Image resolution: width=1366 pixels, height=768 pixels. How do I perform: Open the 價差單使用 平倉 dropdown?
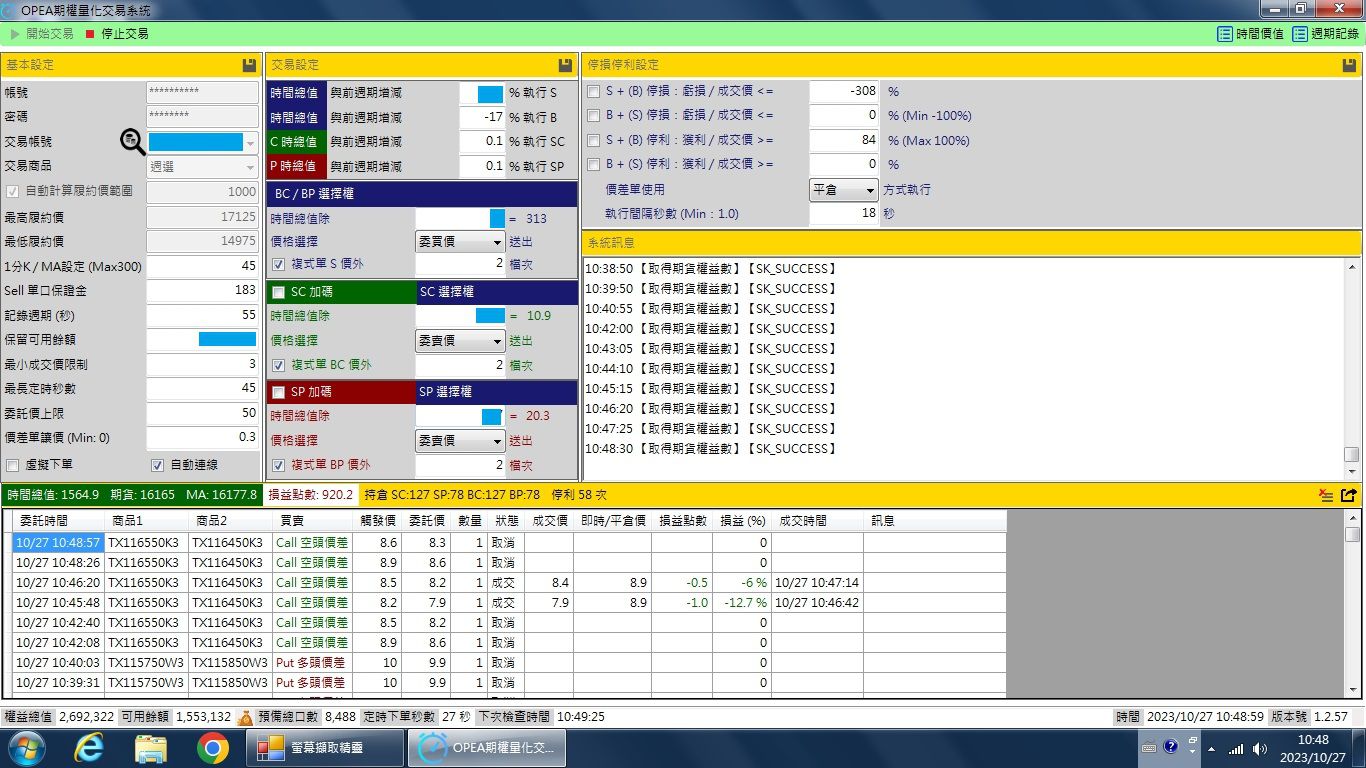pyautogui.click(x=843, y=190)
